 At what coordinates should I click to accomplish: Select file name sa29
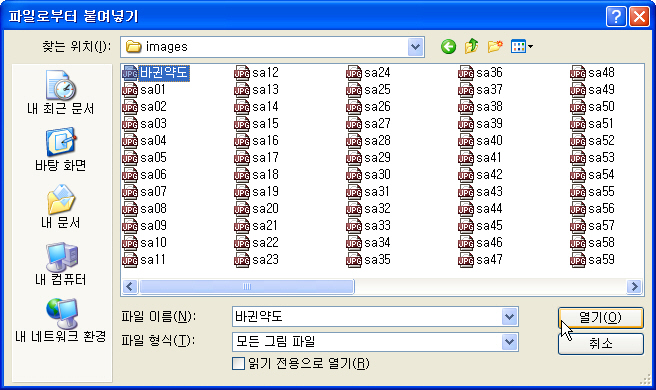[x=377, y=158]
